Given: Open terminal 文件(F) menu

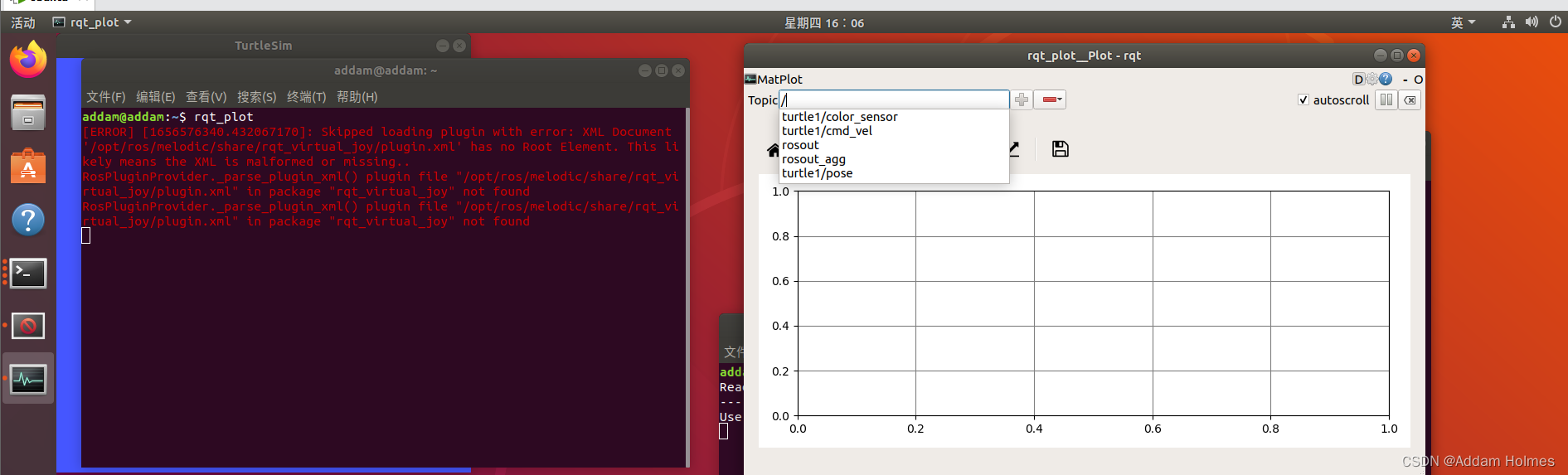Looking at the screenshot, I should click(x=106, y=97).
